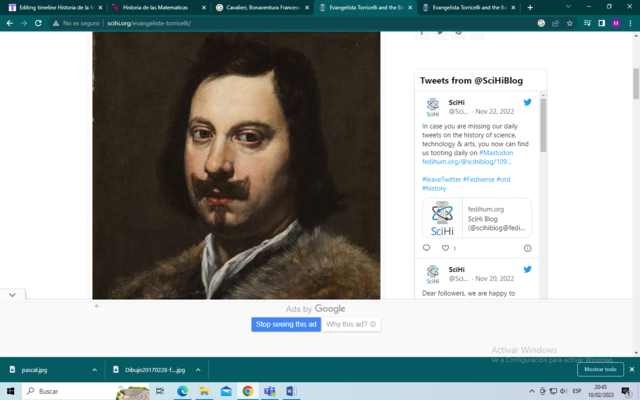Bookmark this page with the star
Image resolution: width=640 pixels, height=400 pixels.
tap(570, 23)
